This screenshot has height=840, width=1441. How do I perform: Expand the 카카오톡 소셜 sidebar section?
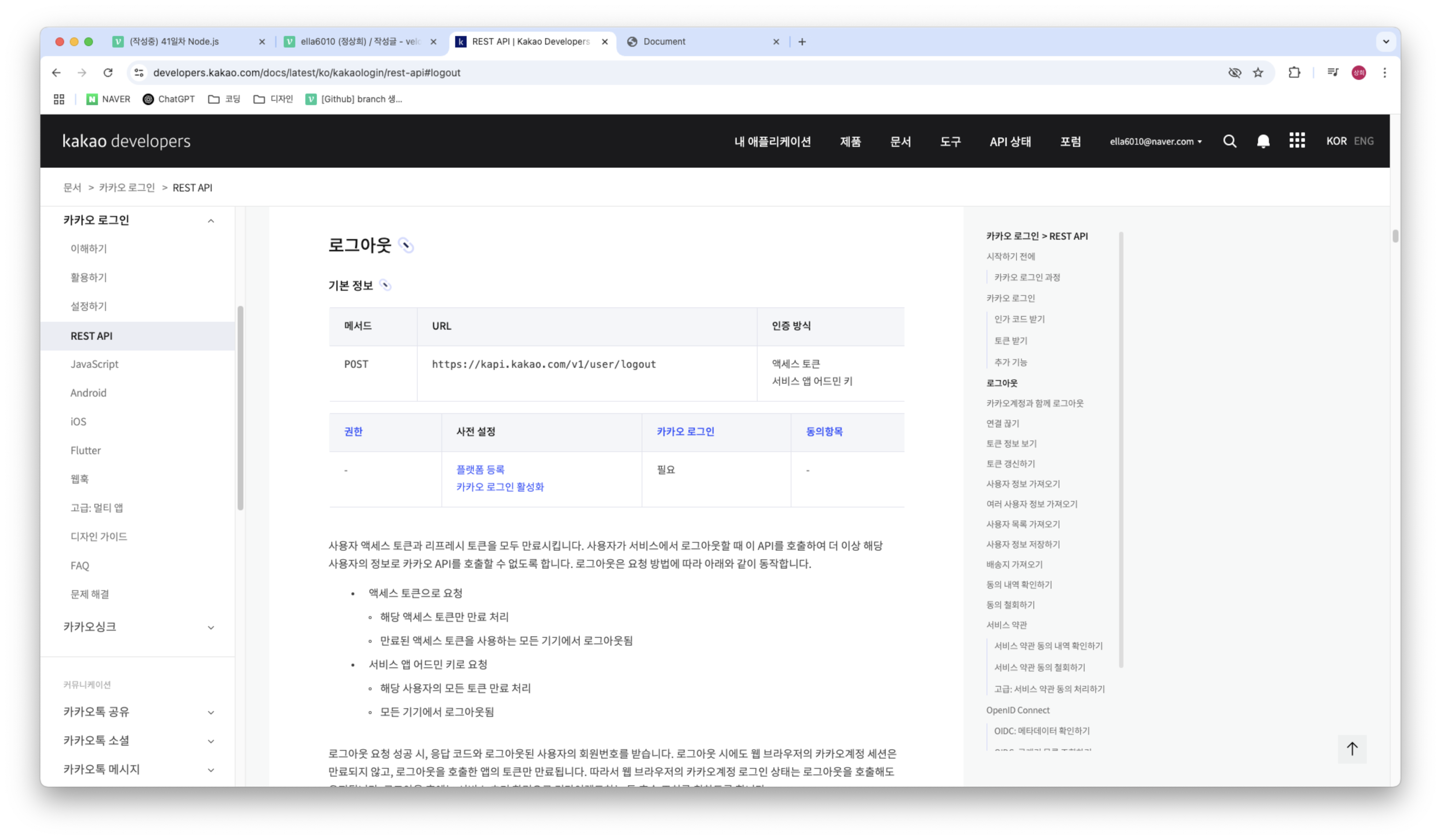[x=211, y=741]
